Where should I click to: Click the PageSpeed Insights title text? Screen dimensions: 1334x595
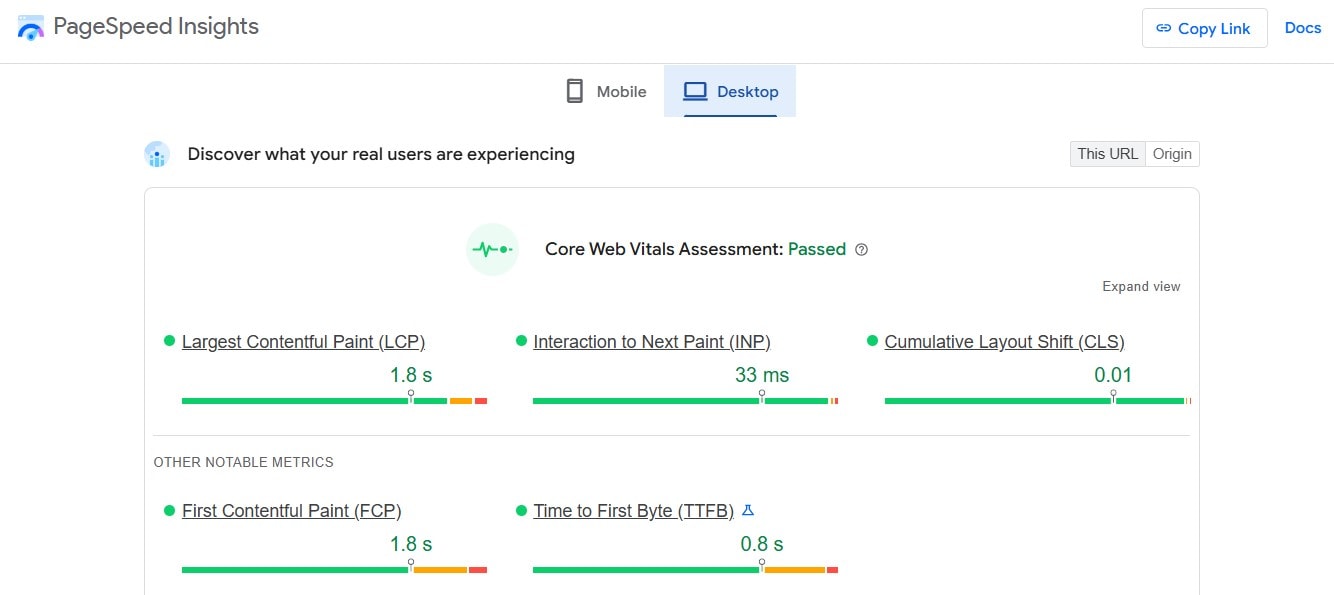[x=156, y=27]
